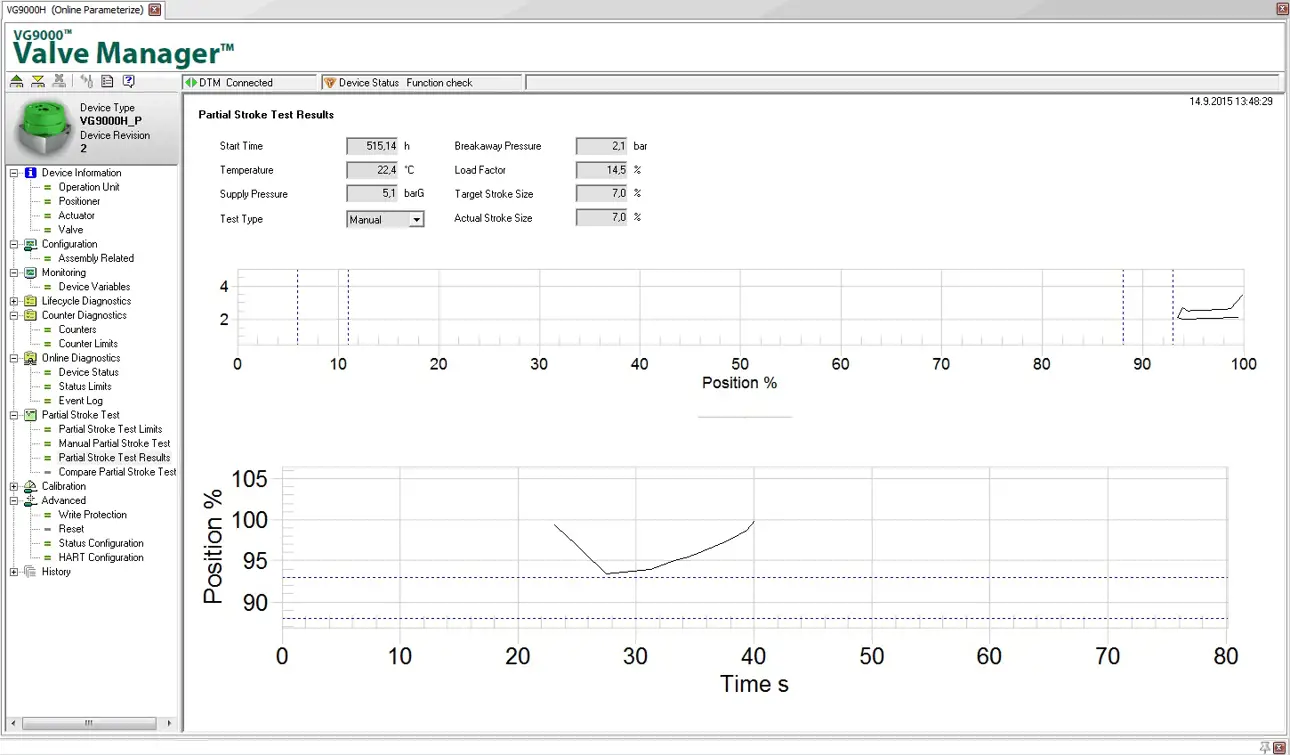Select Partial Stroke Test Results item
Screen dimensions: 1290x755
(x=114, y=458)
